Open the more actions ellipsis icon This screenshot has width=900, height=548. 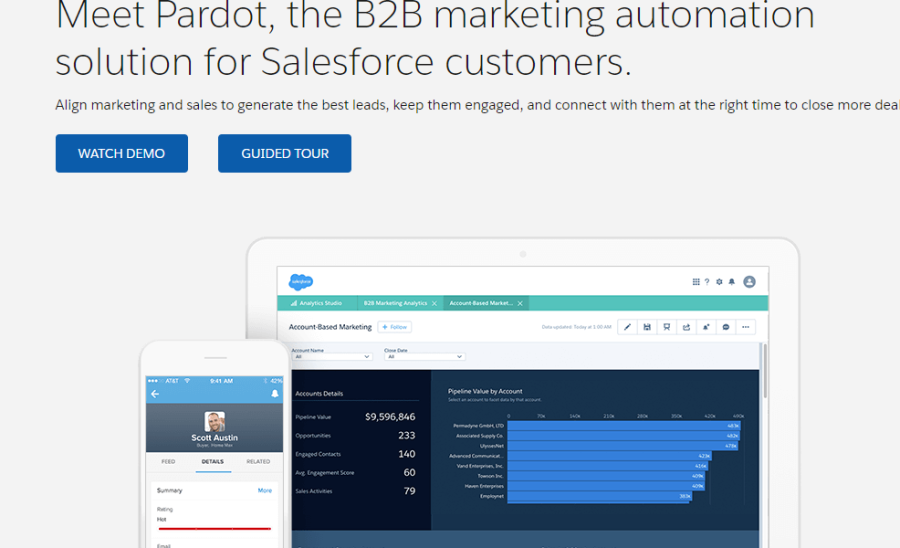(x=746, y=327)
